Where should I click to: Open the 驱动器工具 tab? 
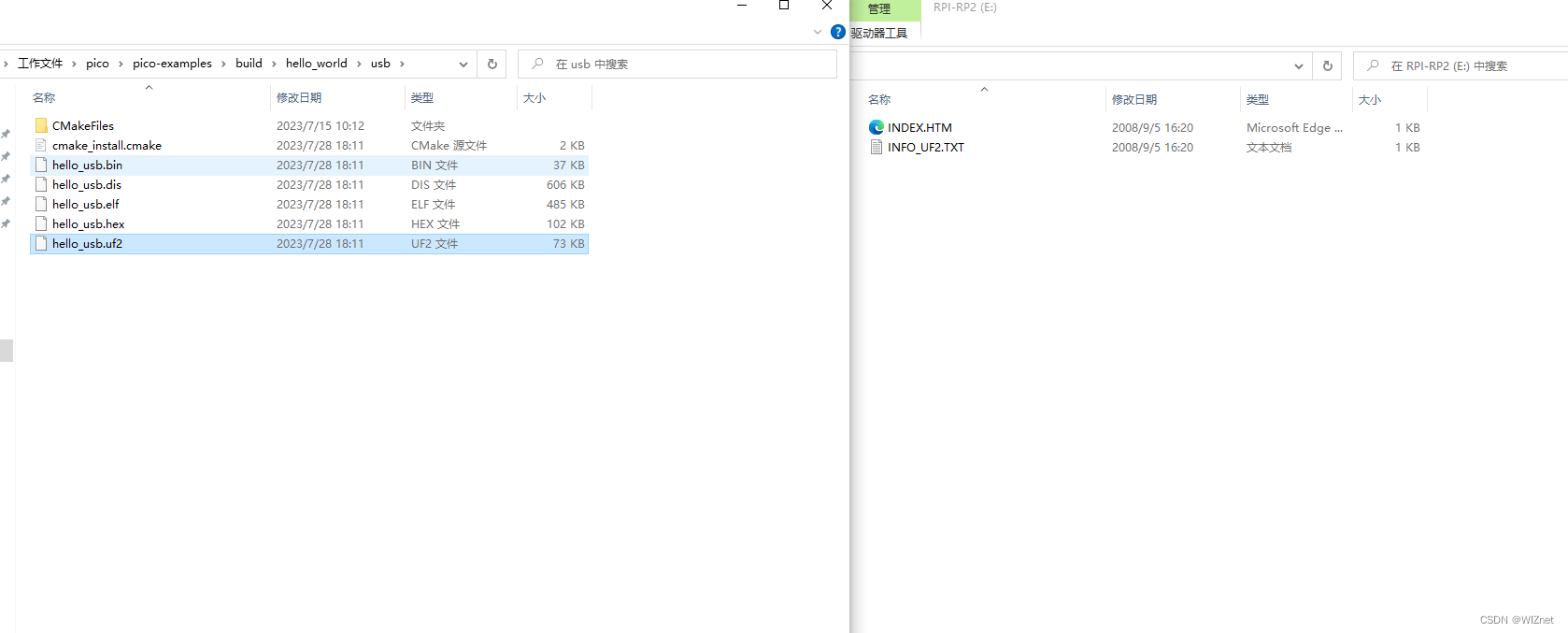[x=879, y=33]
